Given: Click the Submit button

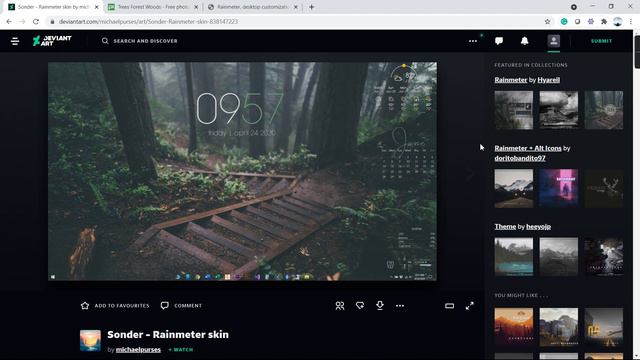Looking at the screenshot, I should [x=601, y=41].
